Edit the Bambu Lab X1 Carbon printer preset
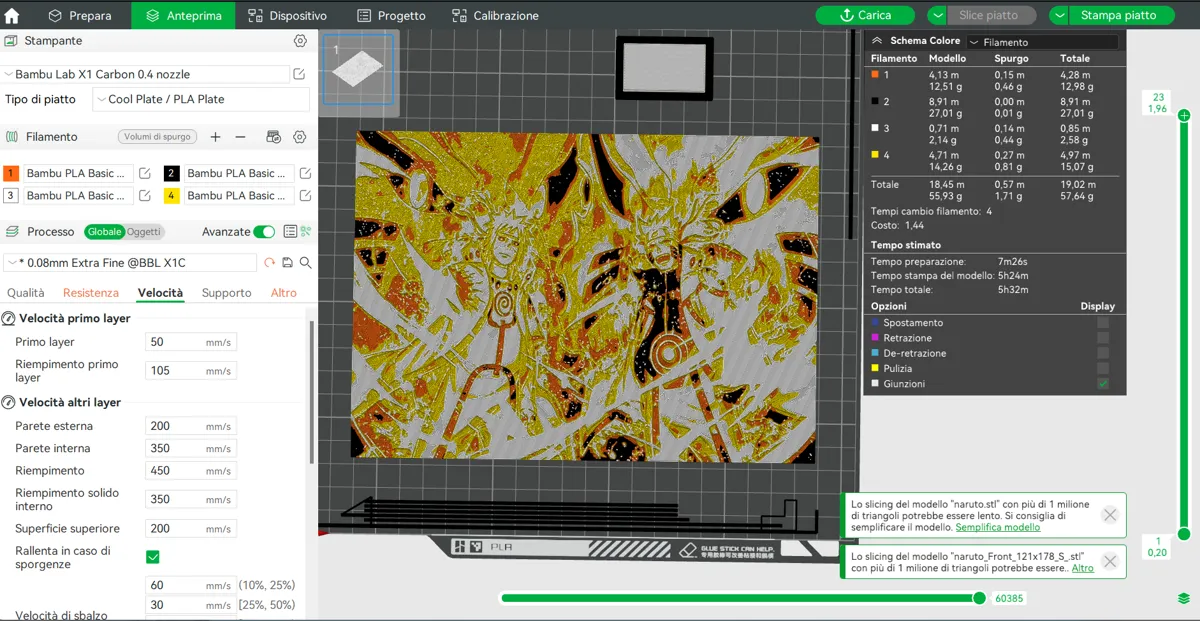Screen dimensions: 1200x621 click(299, 74)
